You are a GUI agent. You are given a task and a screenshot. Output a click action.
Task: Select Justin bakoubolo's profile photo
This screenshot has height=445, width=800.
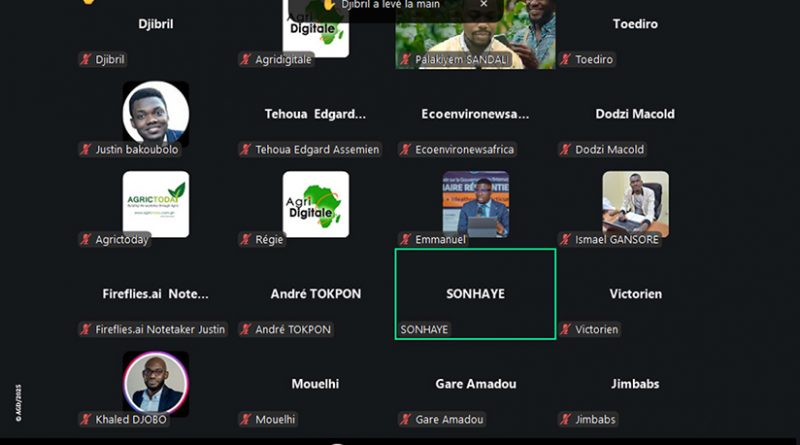[x=156, y=114]
